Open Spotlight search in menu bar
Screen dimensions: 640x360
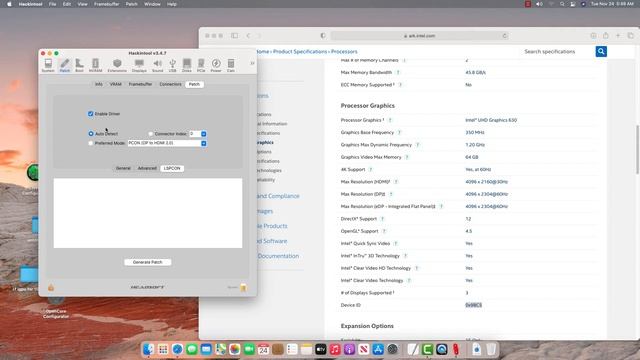click(562, 4)
